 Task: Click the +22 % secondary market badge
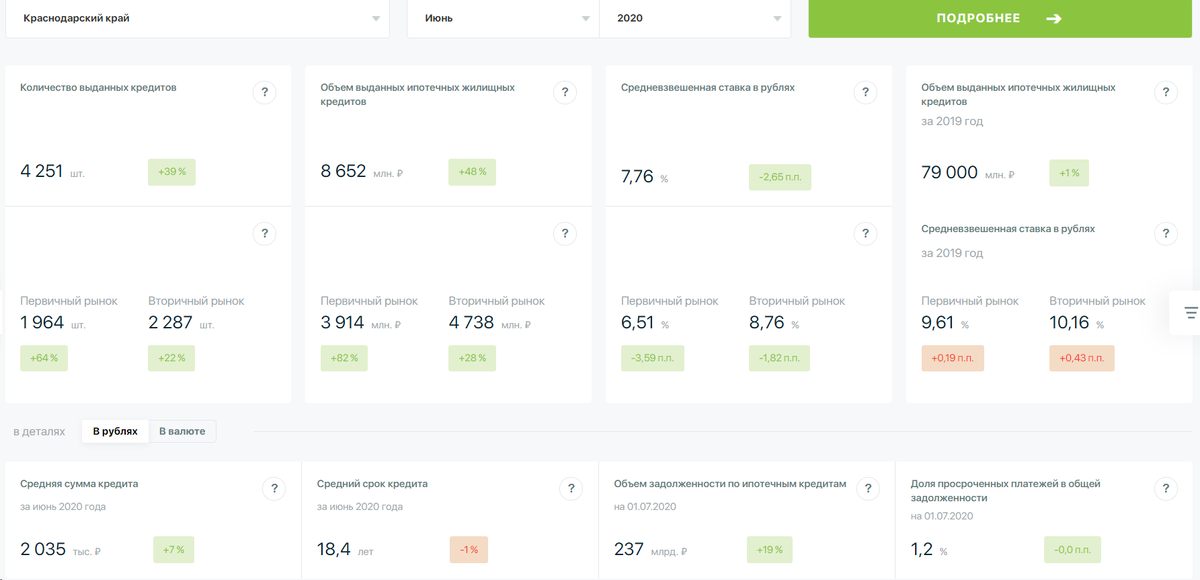[172, 358]
